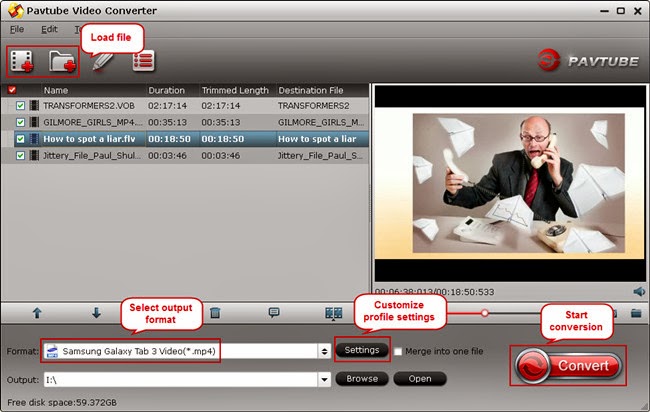Click film icon beside How to spot a liar.flv
The width and height of the screenshot is (650, 412).
34,138
